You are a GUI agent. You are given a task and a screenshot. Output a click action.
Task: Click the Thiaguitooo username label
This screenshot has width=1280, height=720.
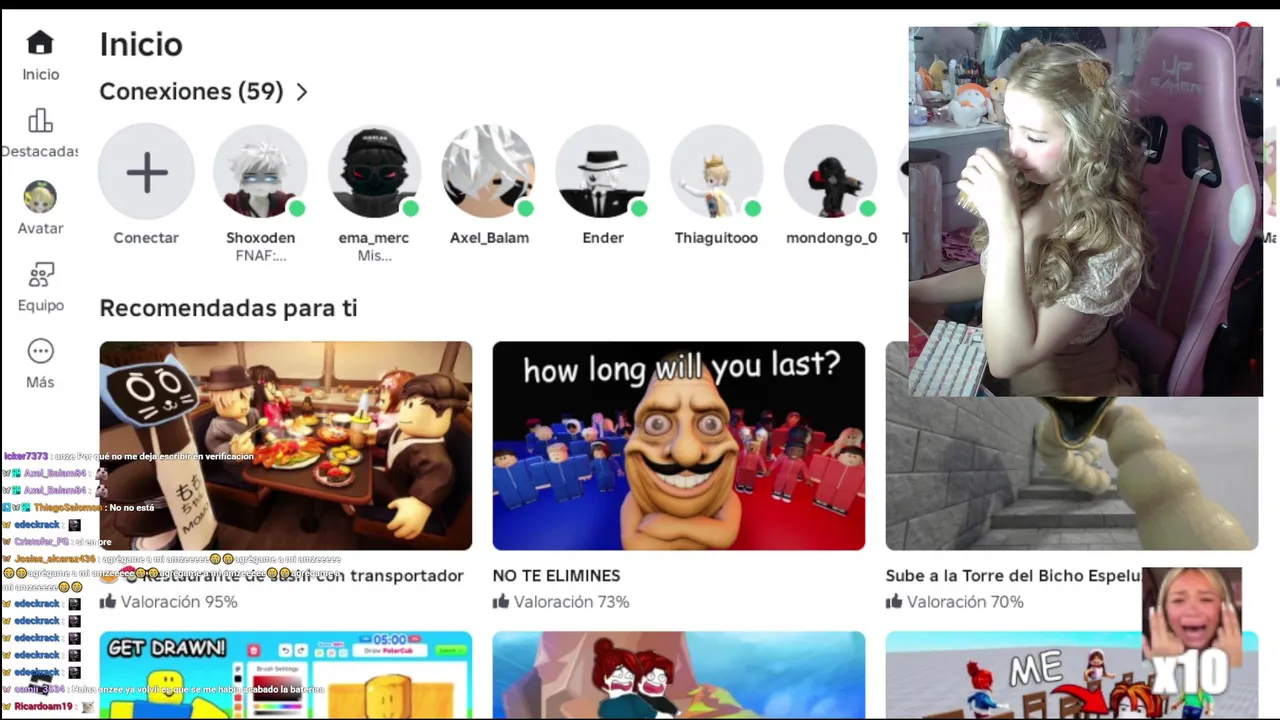(716, 238)
